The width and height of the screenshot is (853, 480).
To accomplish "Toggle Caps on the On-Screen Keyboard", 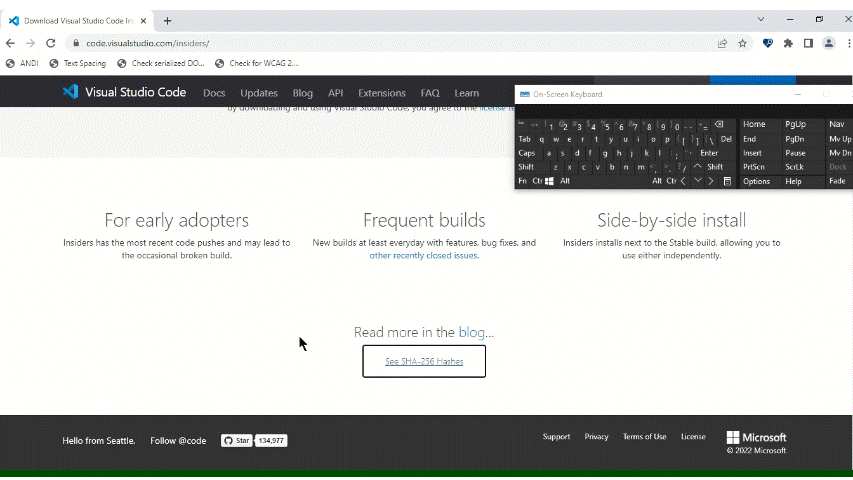I will [527, 153].
